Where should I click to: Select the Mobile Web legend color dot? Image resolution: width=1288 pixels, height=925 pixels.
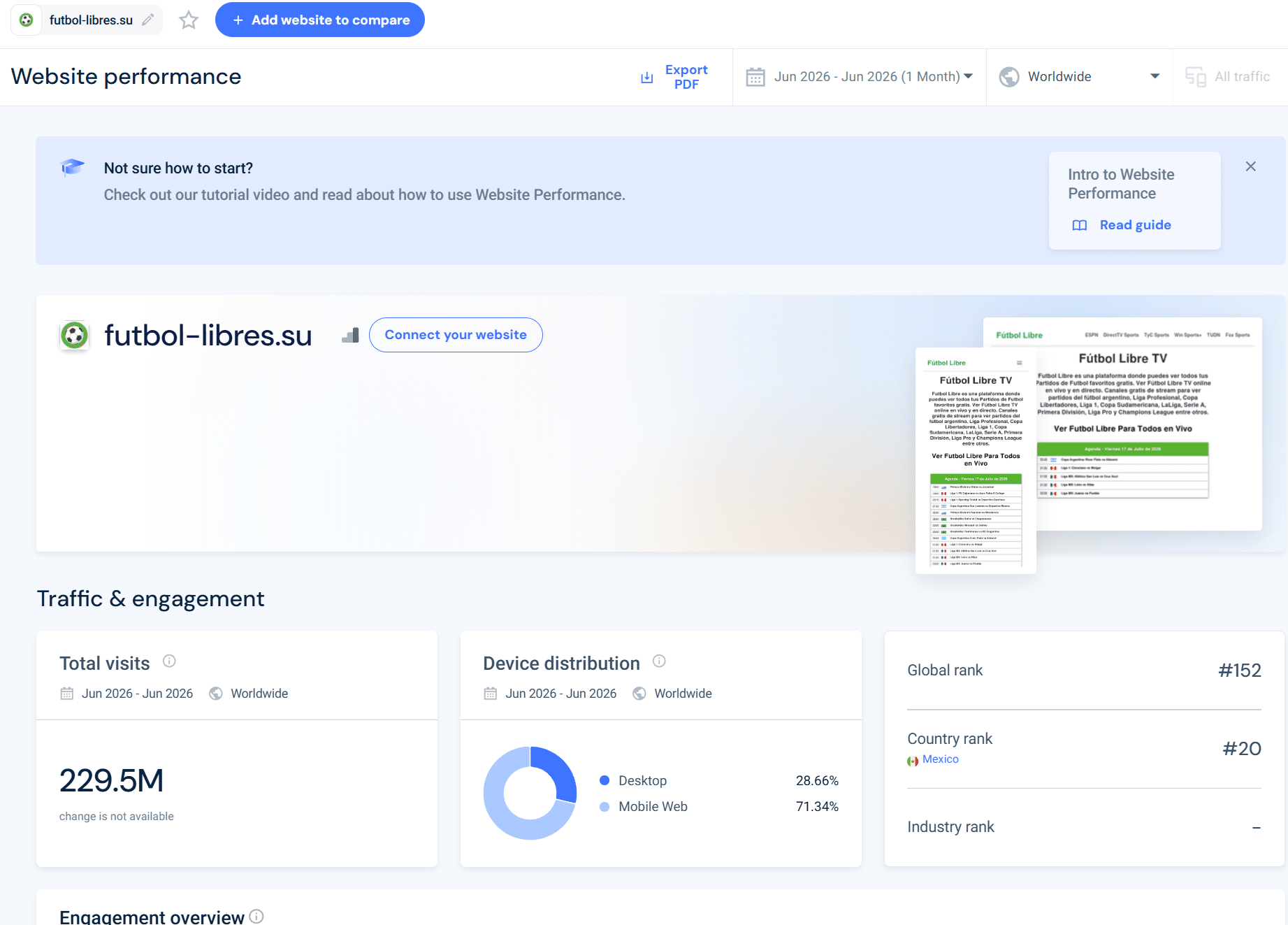point(605,806)
